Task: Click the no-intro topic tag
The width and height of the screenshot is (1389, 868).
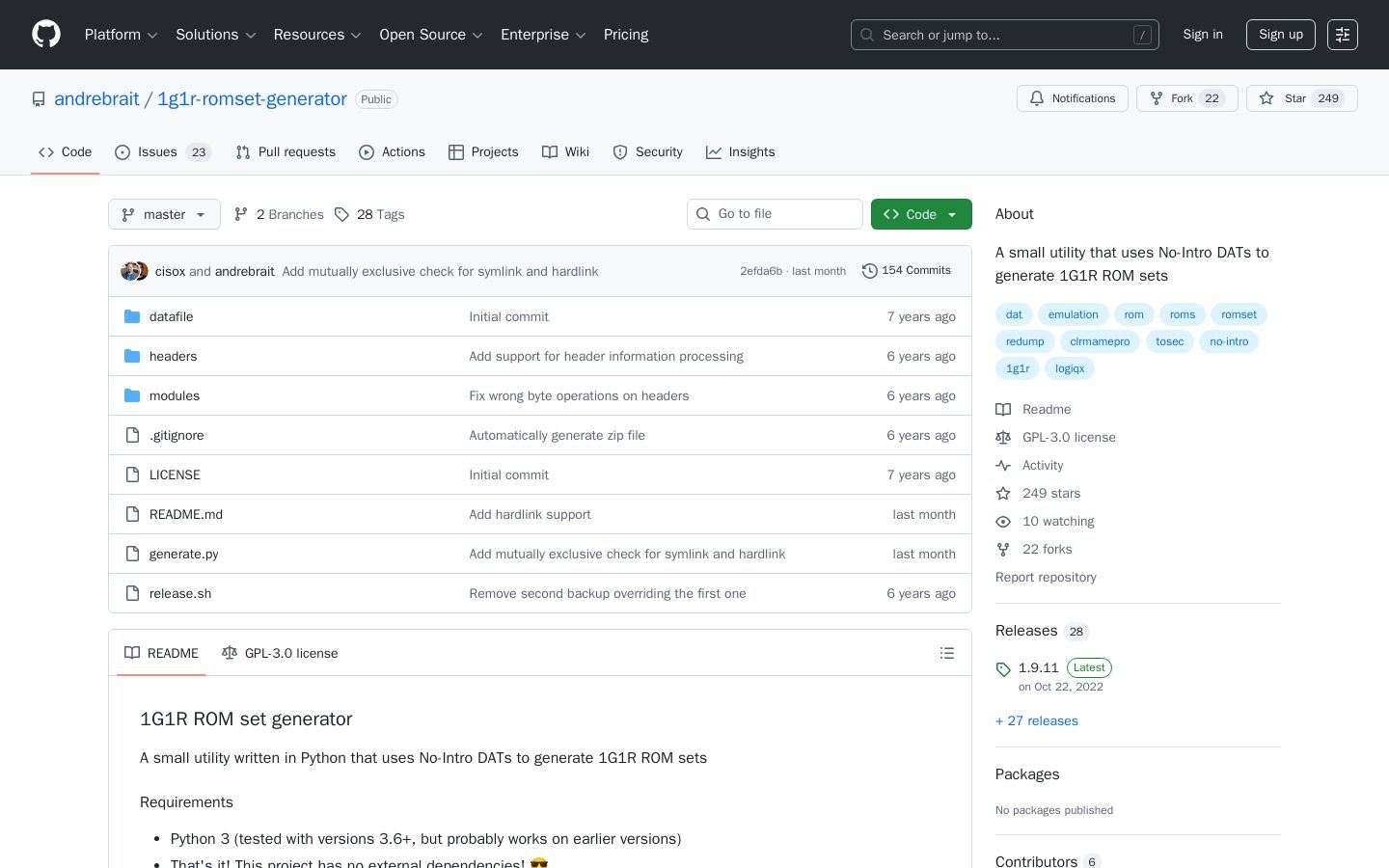Action: click(x=1229, y=341)
